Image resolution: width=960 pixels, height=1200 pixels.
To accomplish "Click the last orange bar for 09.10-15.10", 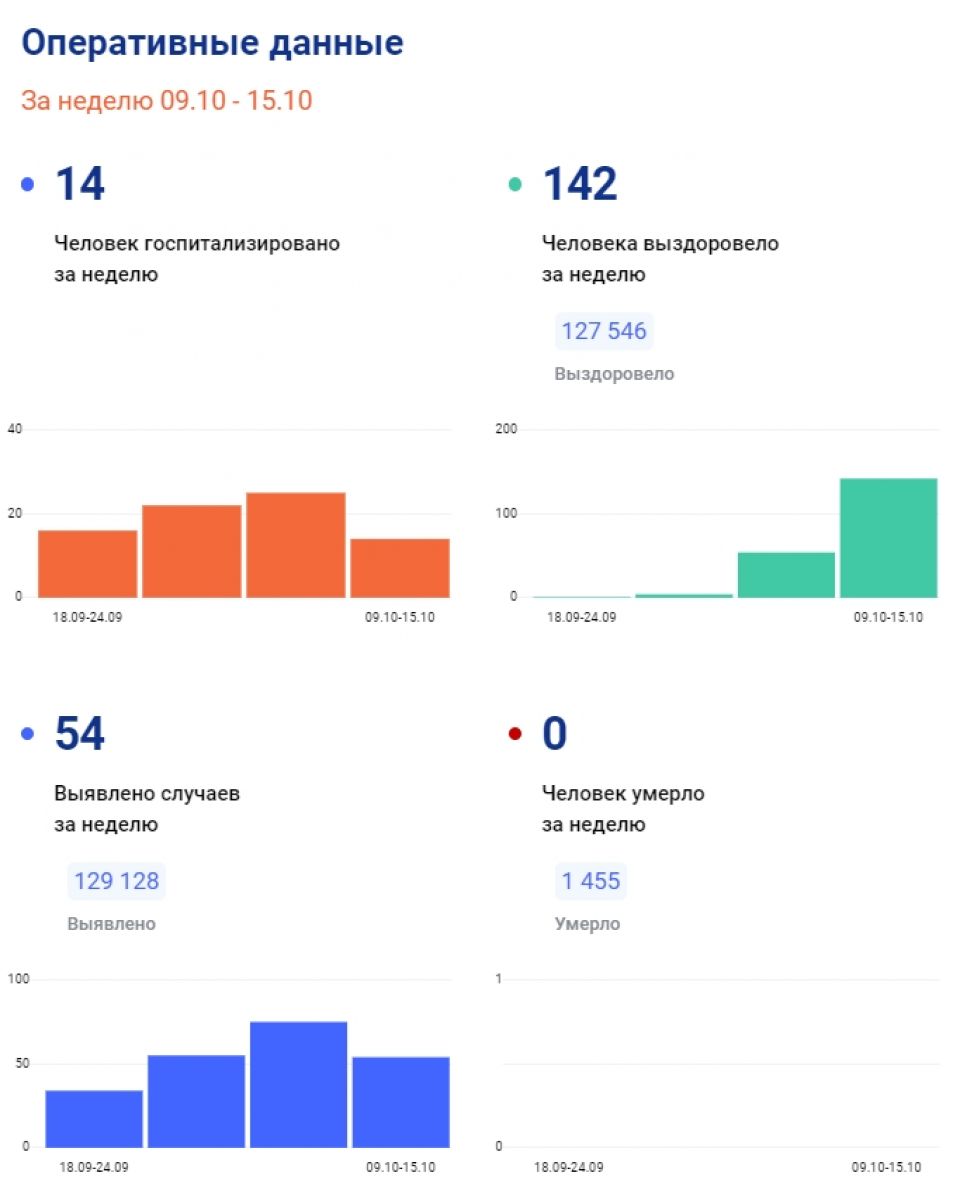I will coord(400,568).
